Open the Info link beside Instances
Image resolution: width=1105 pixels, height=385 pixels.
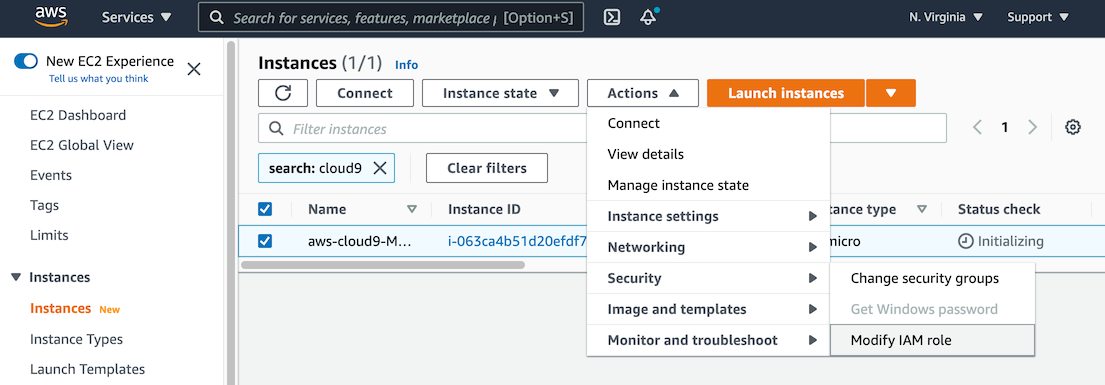[x=407, y=65]
